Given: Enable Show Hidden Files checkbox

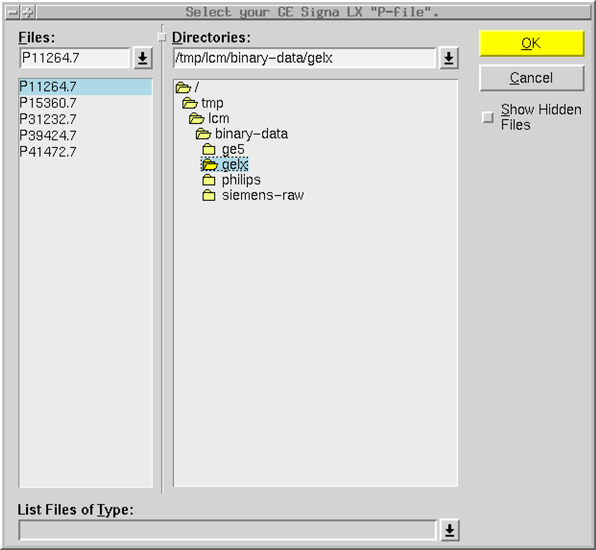Looking at the screenshot, I should pyautogui.click(x=488, y=117).
